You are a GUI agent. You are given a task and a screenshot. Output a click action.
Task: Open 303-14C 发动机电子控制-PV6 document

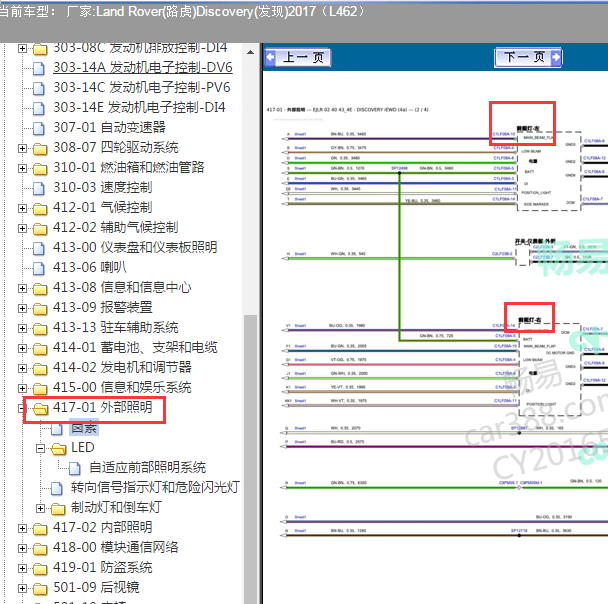142,87
